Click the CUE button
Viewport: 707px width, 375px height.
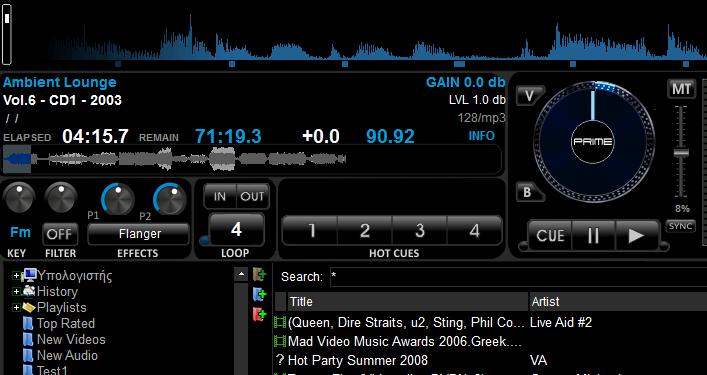tap(550, 235)
